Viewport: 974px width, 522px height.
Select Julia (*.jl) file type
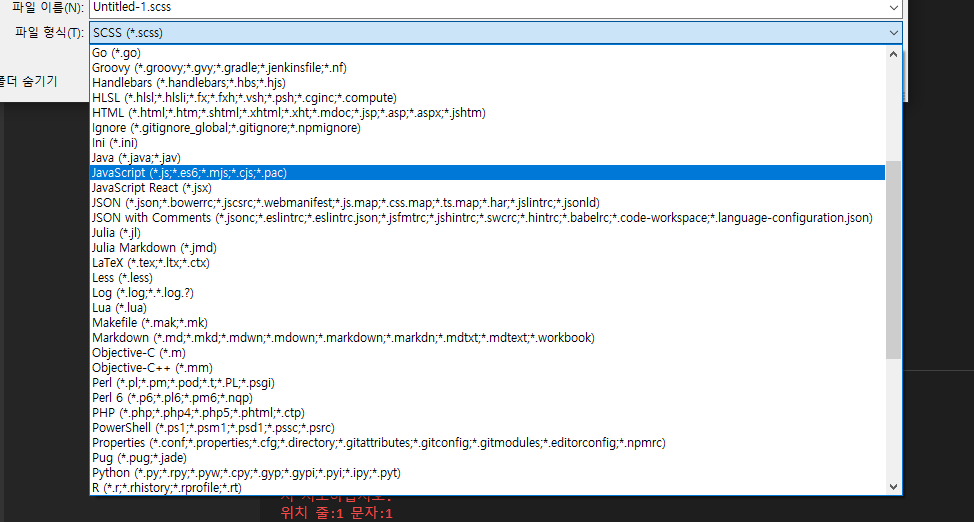click(488, 232)
